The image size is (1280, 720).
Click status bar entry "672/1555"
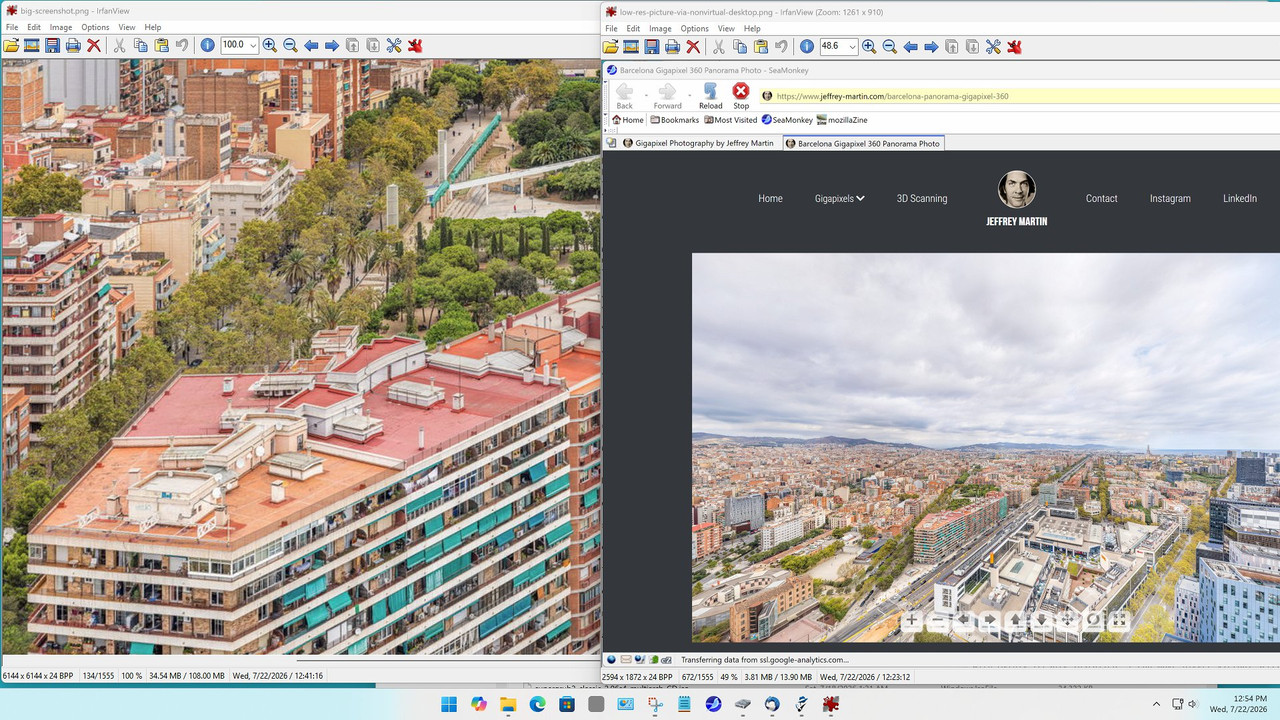[x=698, y=677]
